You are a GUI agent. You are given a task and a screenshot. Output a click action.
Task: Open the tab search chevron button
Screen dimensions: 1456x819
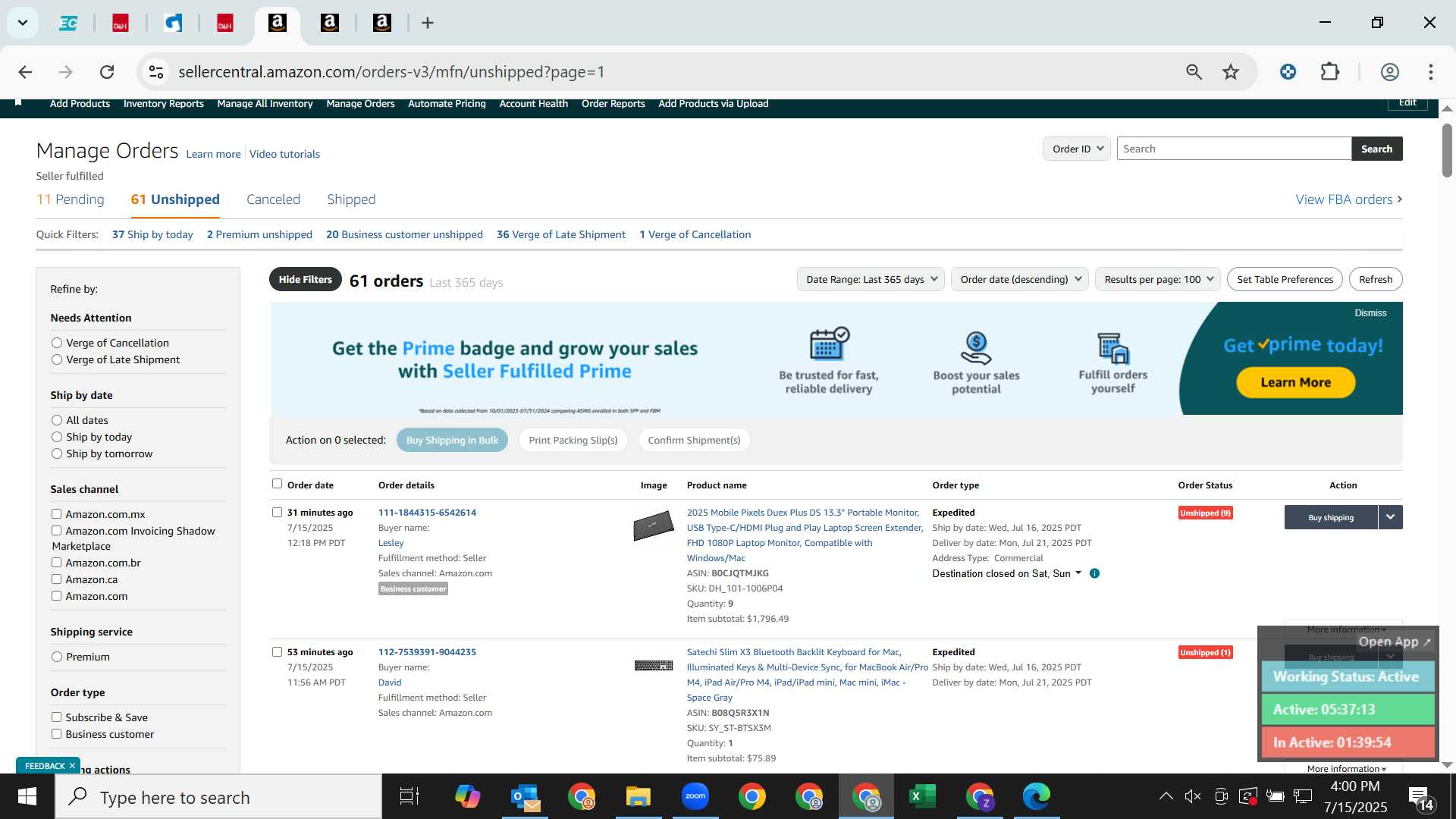pos(23,23)
